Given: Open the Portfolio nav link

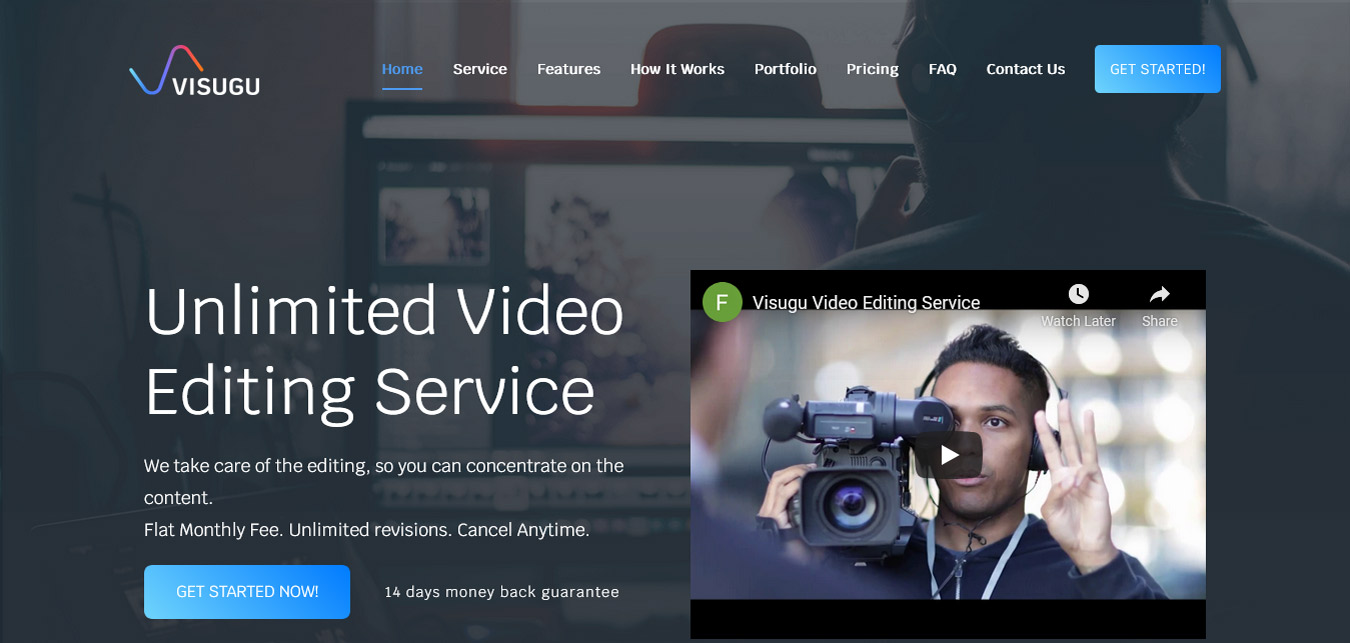Looking at the screenshot, I should pos(785,69).
